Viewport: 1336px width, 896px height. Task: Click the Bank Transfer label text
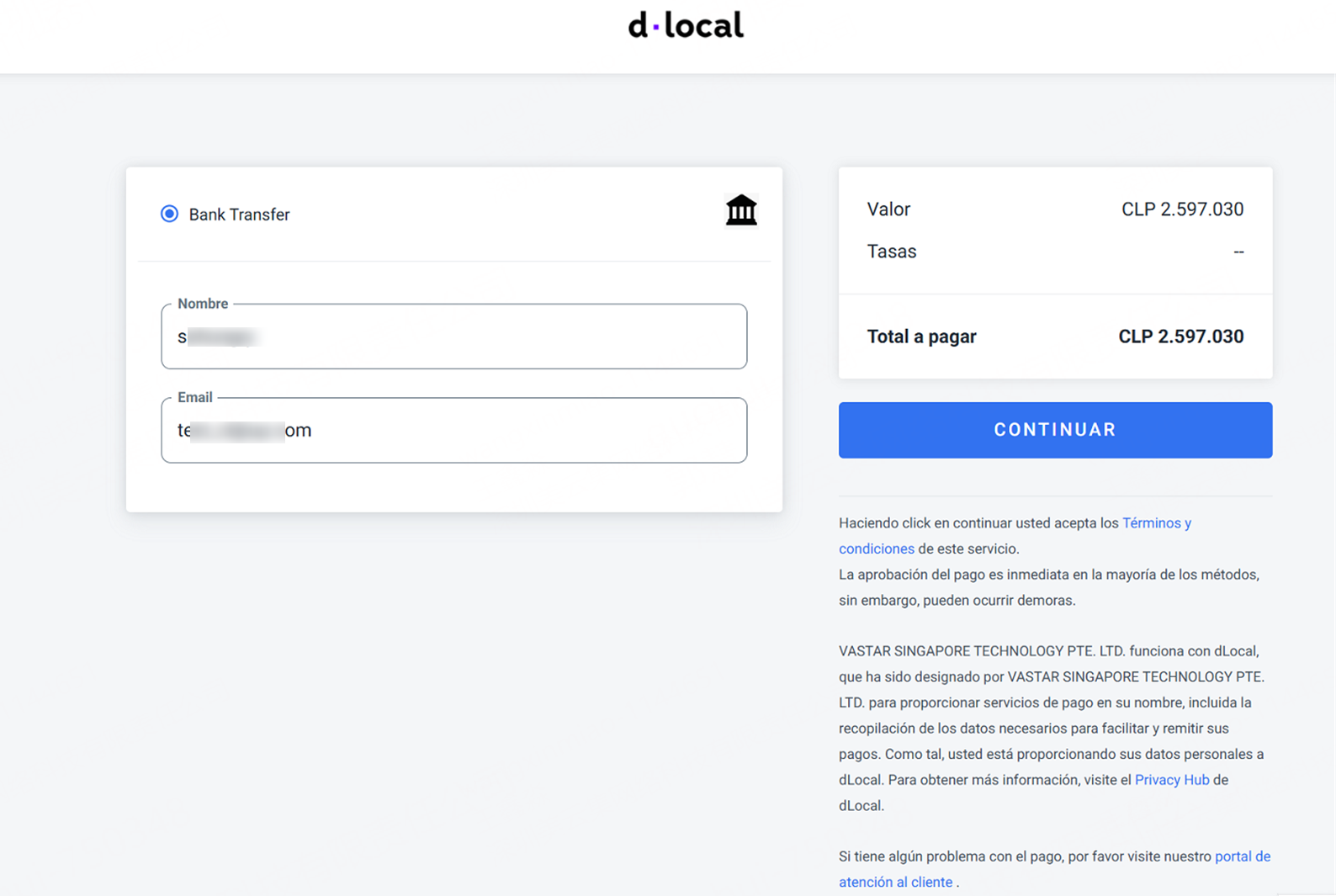click(x=239, y=215)
